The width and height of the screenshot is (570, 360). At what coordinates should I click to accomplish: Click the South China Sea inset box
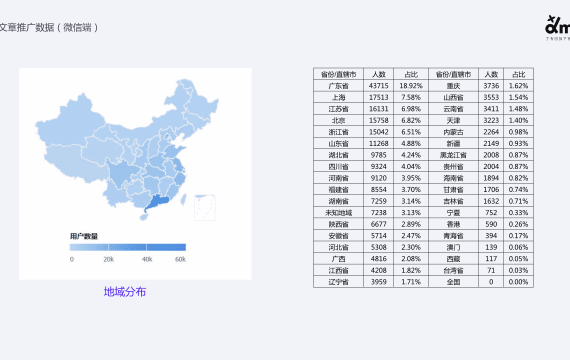pos(205,207)
